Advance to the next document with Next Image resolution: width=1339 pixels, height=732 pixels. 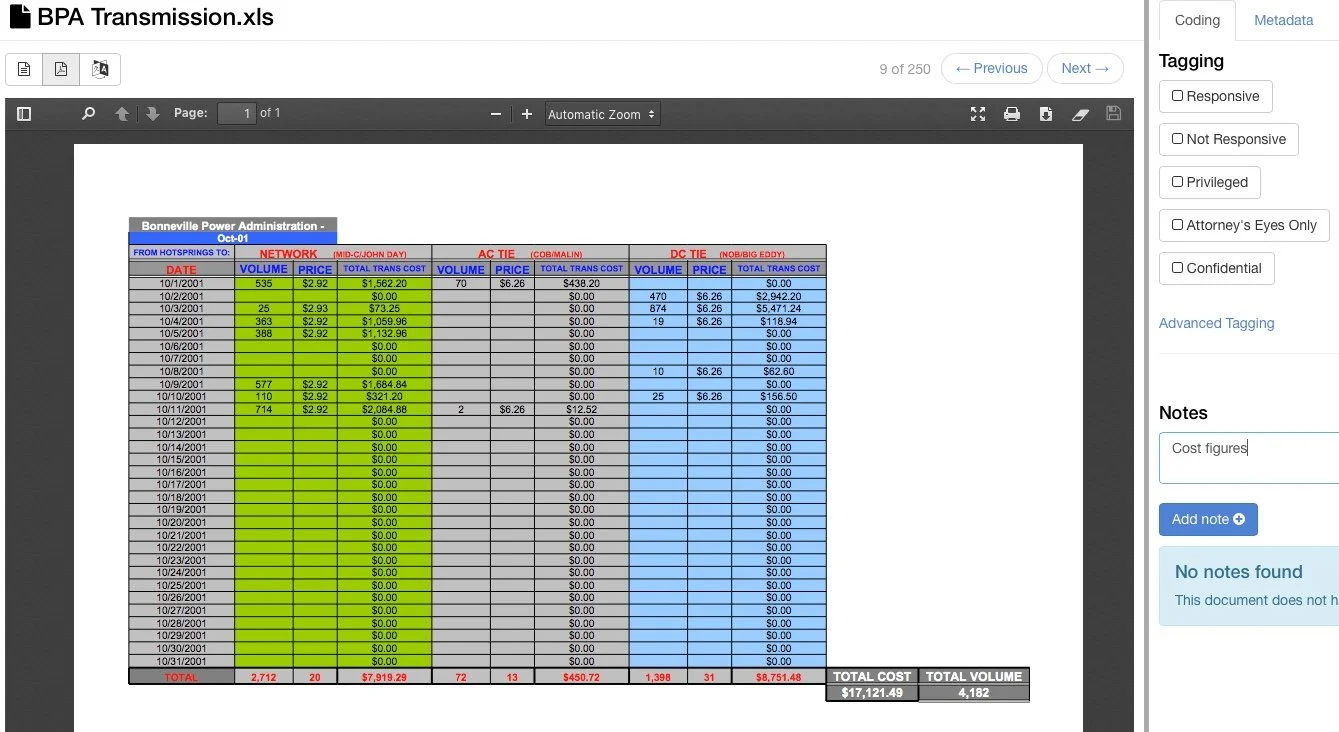[1085, 68]
